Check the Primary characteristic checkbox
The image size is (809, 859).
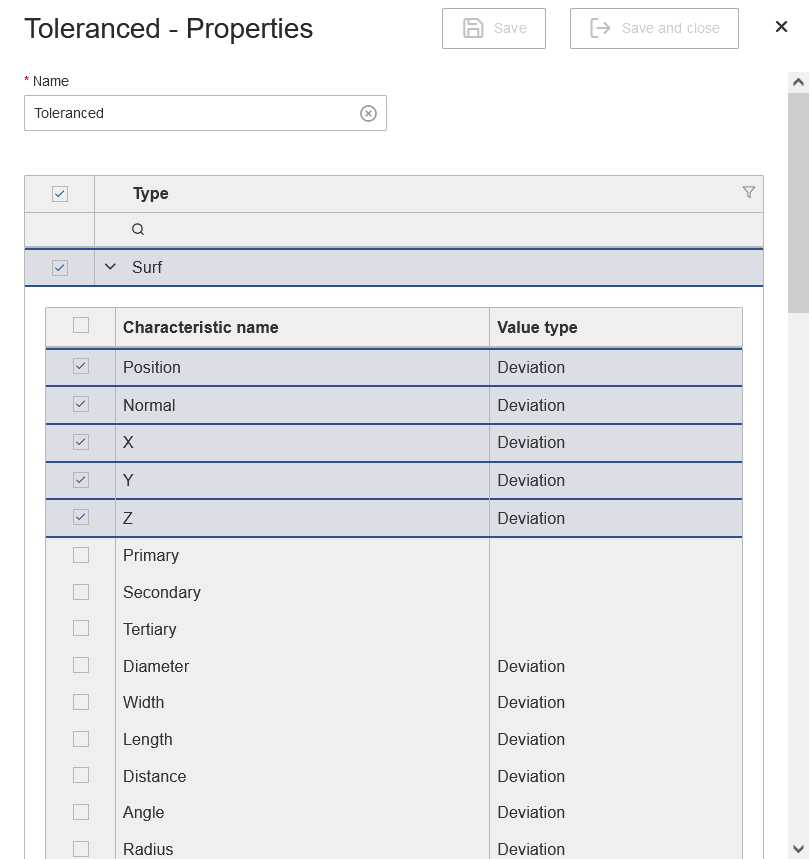click(81, 555)
